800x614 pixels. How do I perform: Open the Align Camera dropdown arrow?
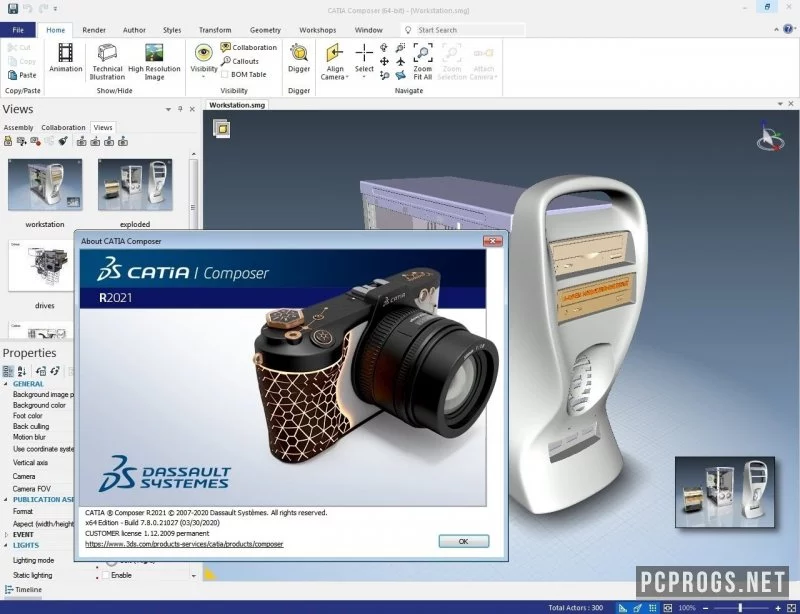pyautogui.click(x=347, y=78)
